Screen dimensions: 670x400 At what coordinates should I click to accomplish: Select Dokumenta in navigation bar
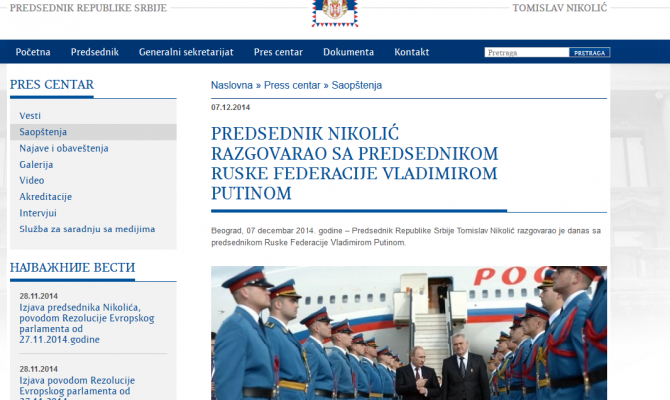tap(348, 52)
